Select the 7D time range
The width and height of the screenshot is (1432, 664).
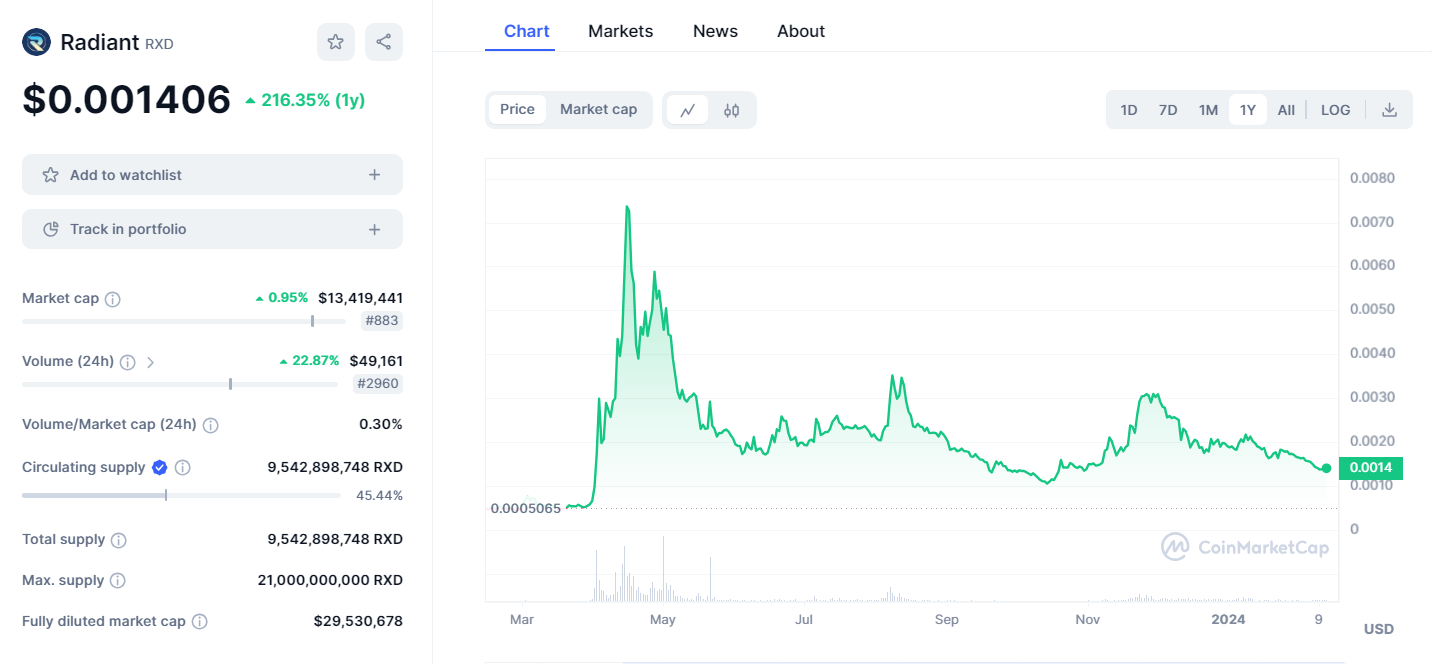[1167, 110]
